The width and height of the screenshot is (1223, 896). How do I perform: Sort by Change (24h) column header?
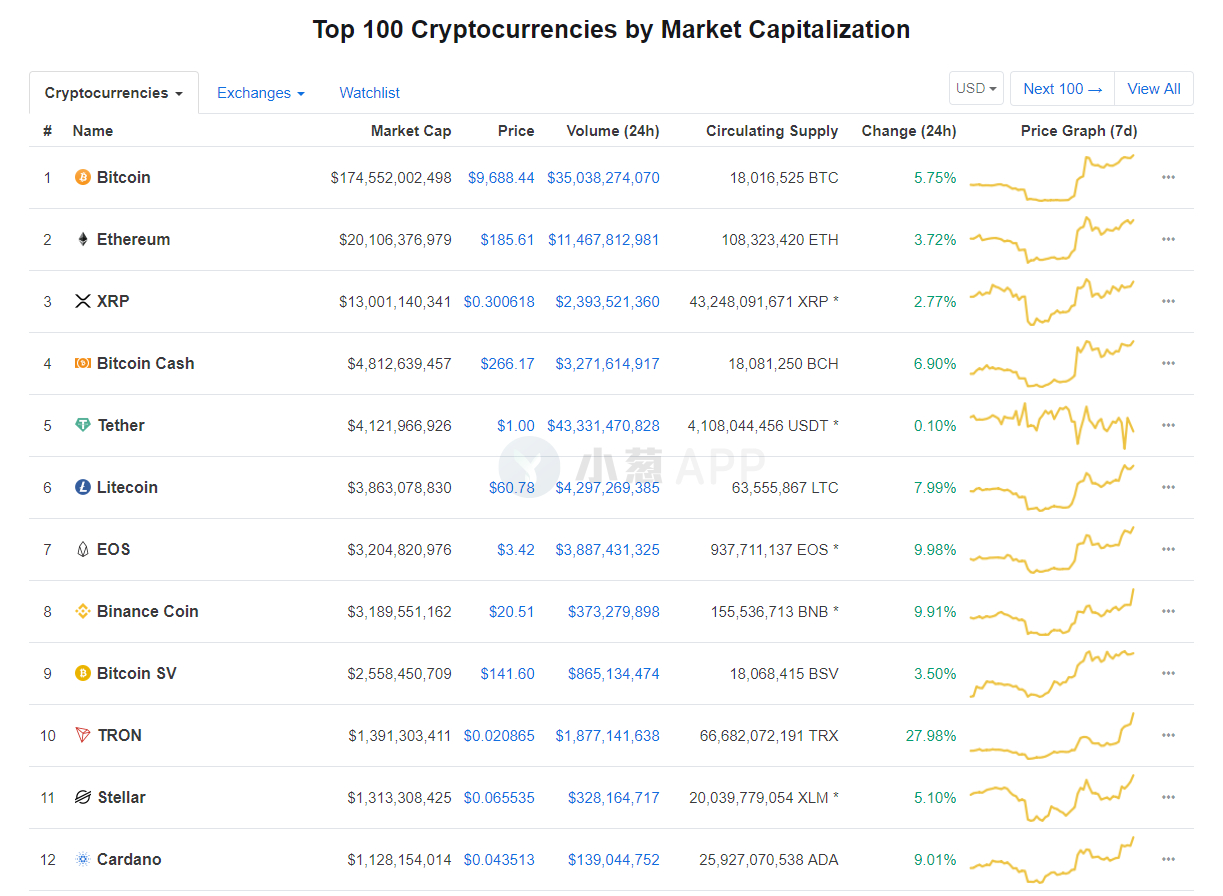tap(909, 131)
